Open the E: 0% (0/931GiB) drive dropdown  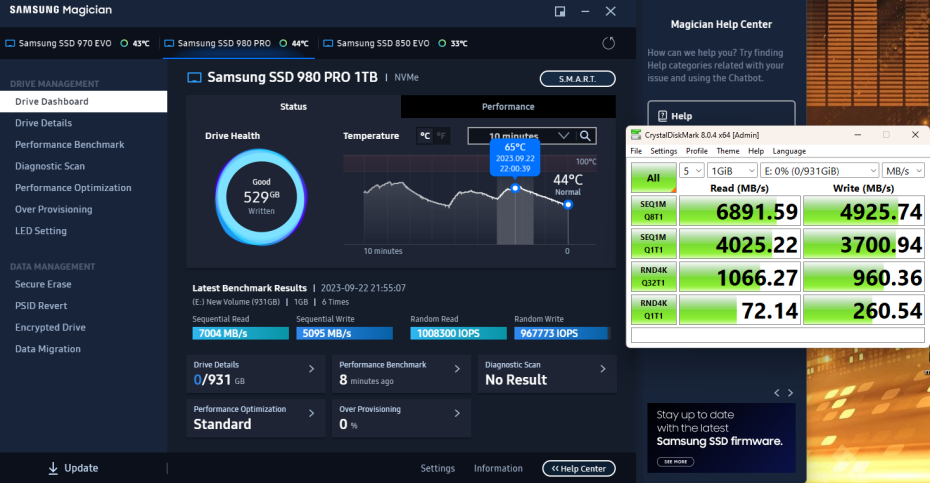tap(819, 171)
